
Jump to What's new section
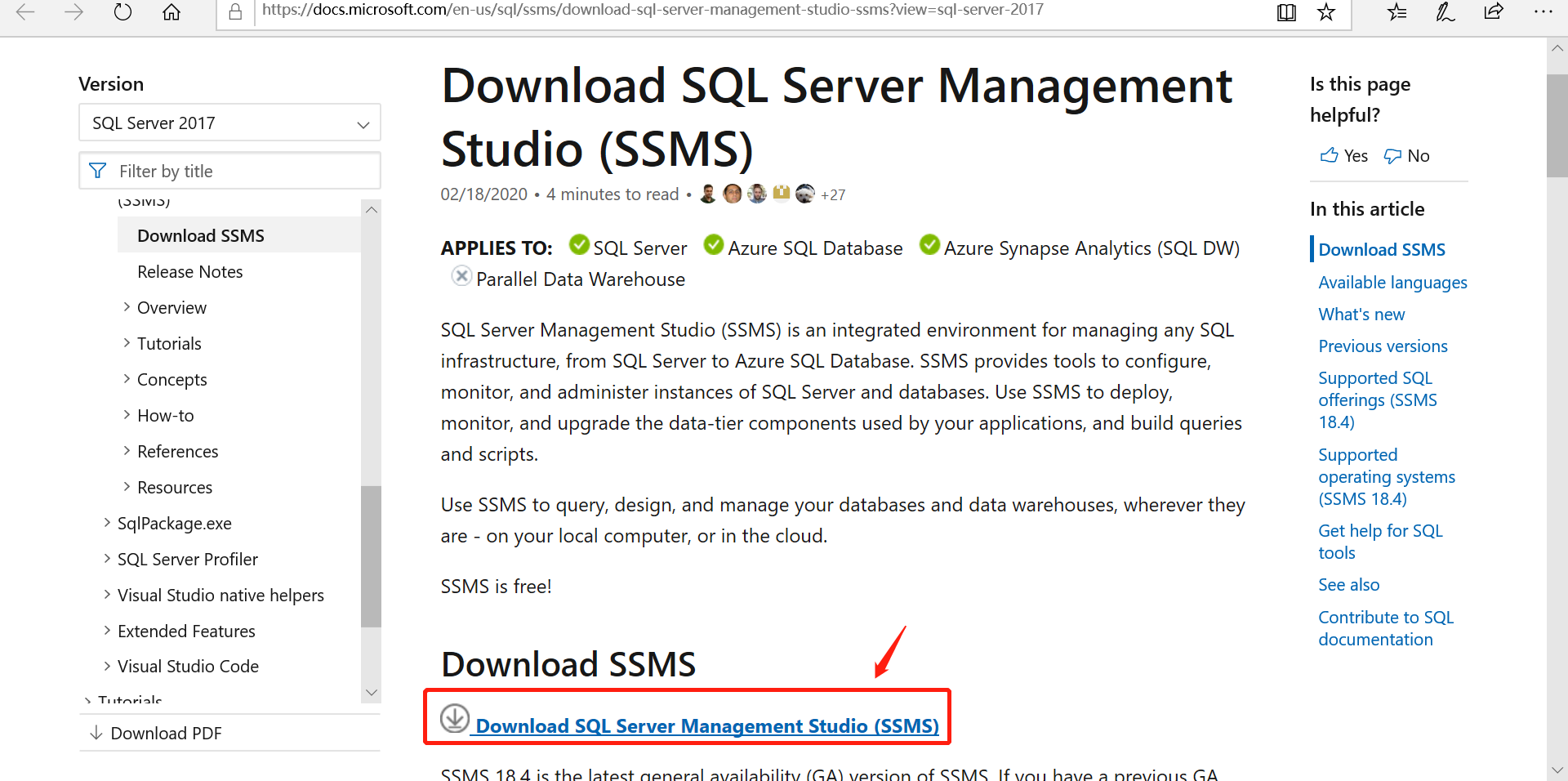click(1361, 314)
